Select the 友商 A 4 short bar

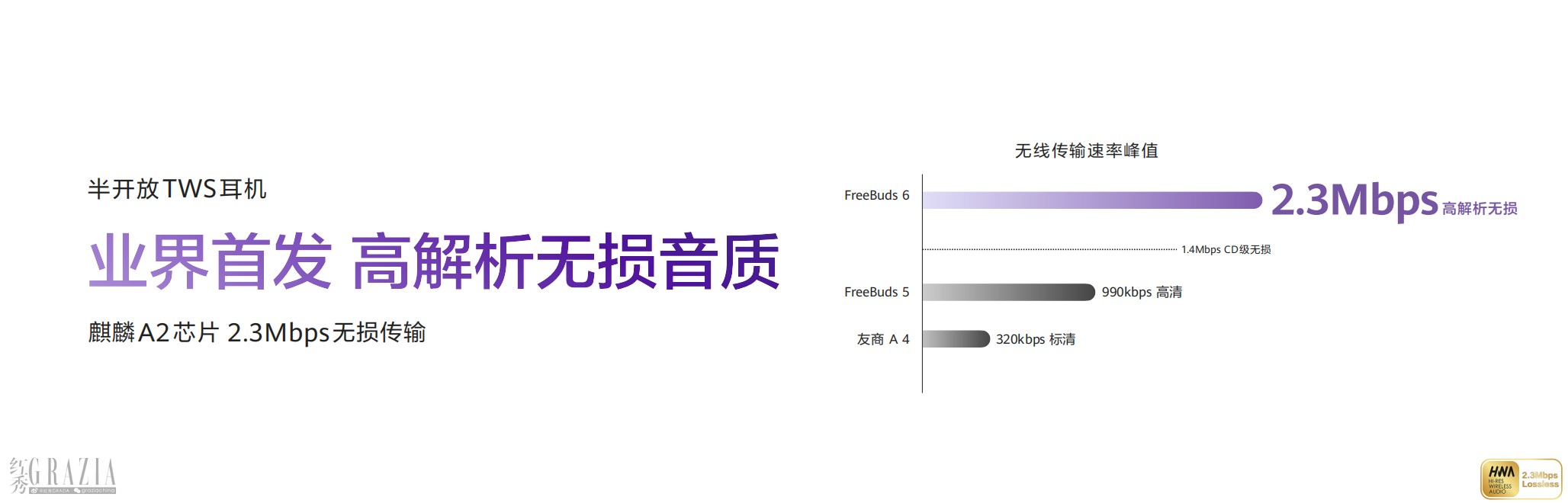[x=956, y=339]
